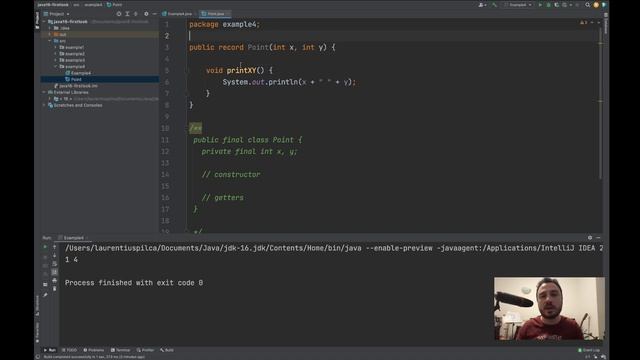Image resolution: width=640 pixels, height=360 pixels.
Task: Toggle soft-wrap in Run console
Action: [54, 264]
